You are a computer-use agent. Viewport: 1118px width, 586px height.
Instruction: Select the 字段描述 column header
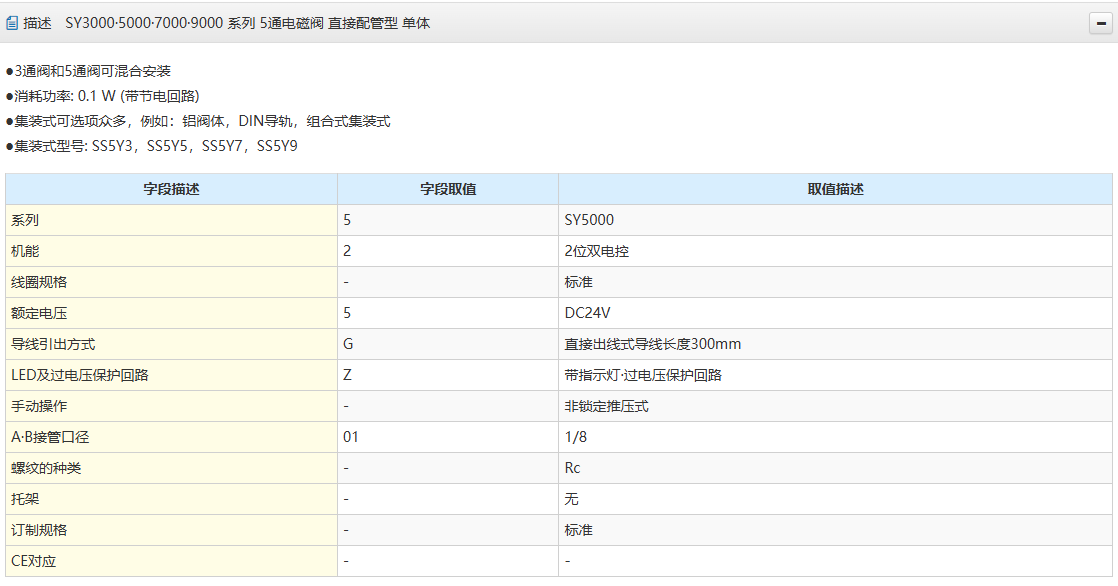pyautogui.click(x=171, y=189)
